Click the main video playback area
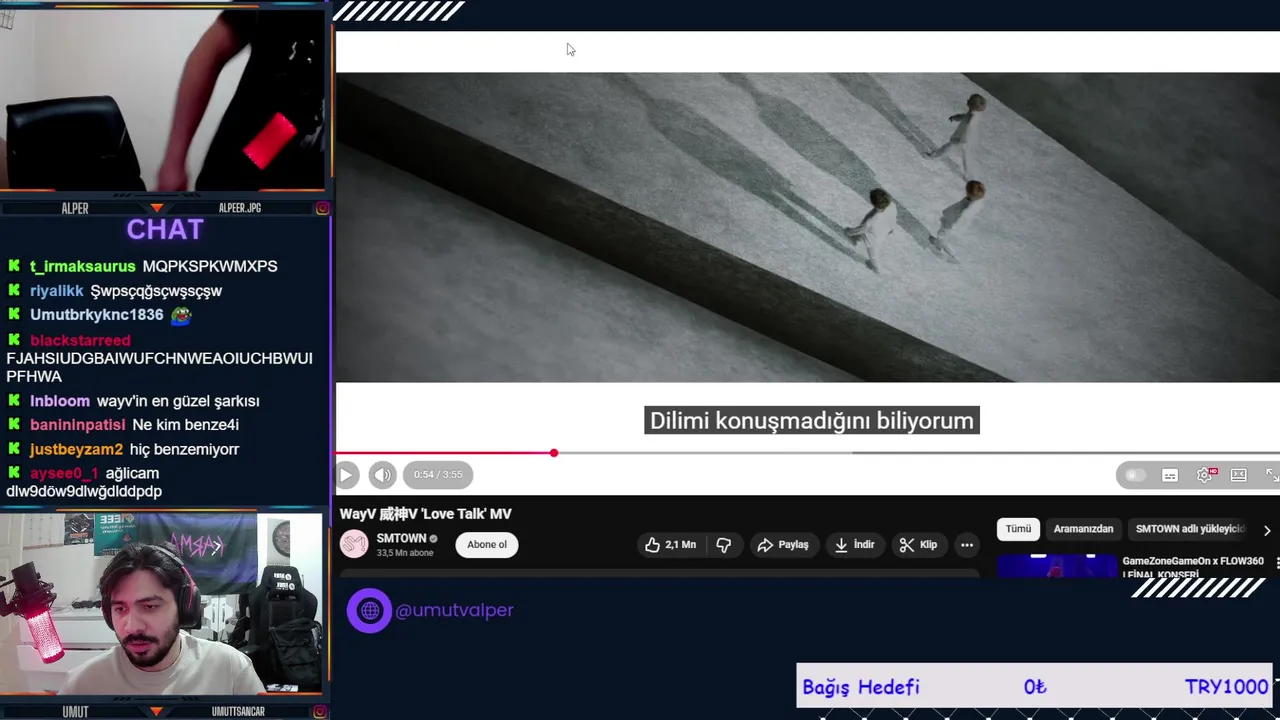1280x720 pixels. pos(807,227)
